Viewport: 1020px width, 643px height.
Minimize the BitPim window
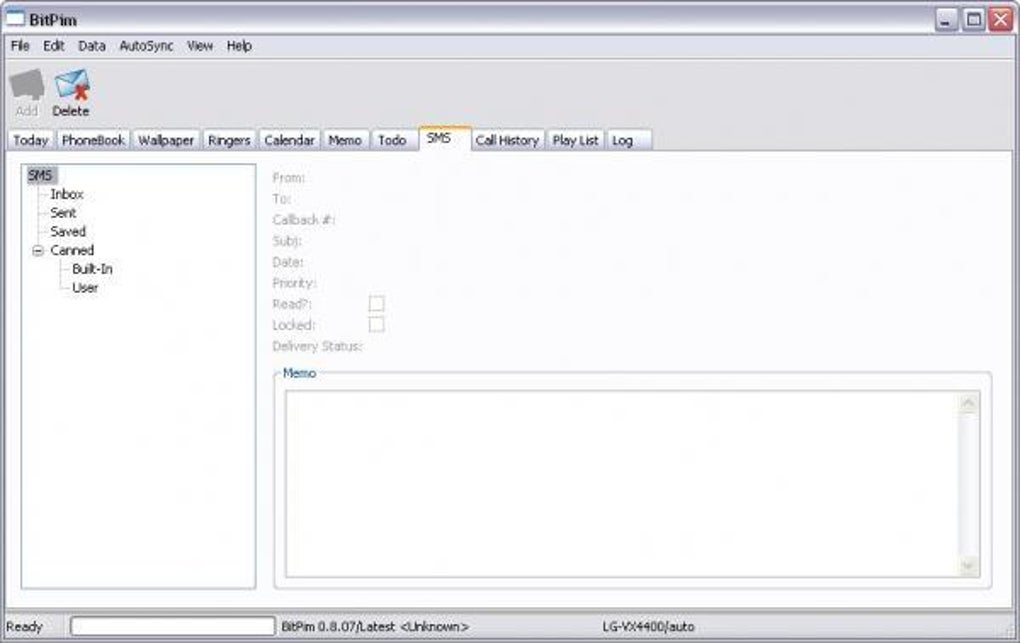click(946, 20)
